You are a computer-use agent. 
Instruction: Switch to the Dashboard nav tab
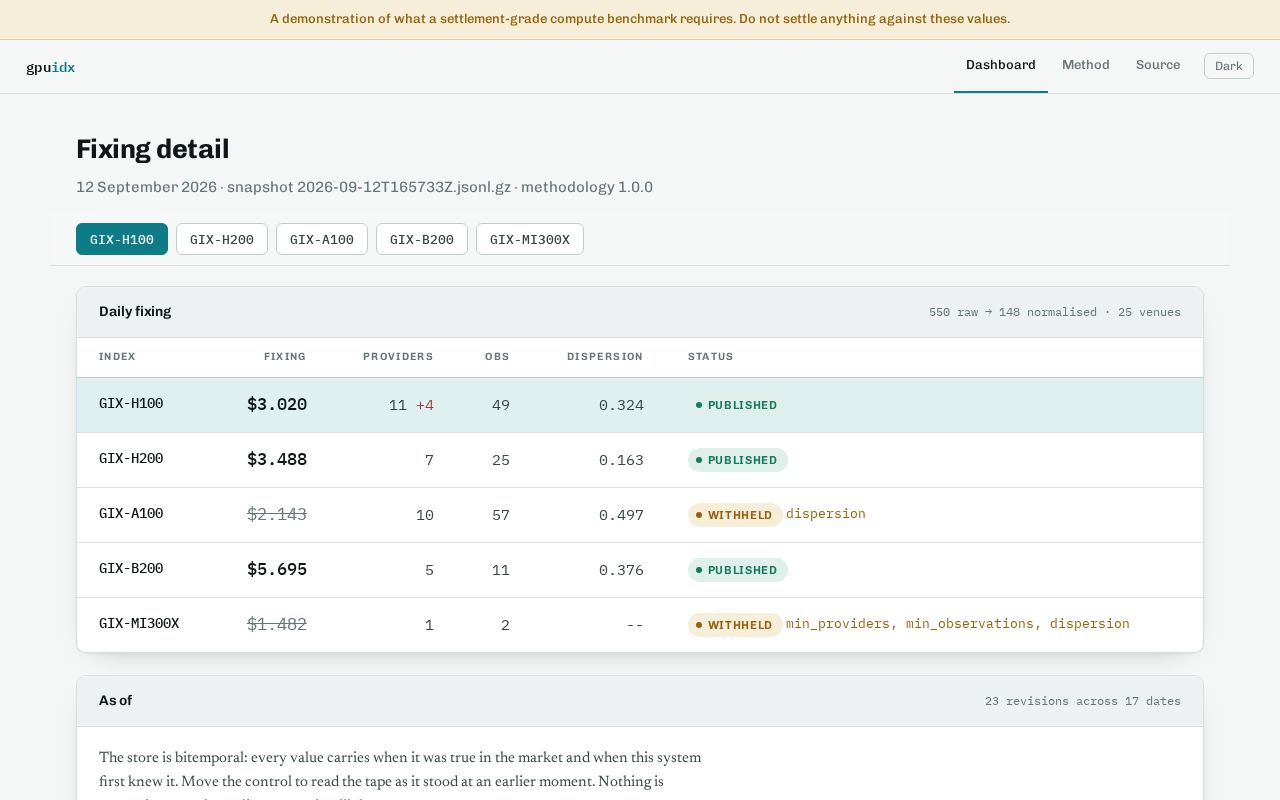tap(1001, 65)
